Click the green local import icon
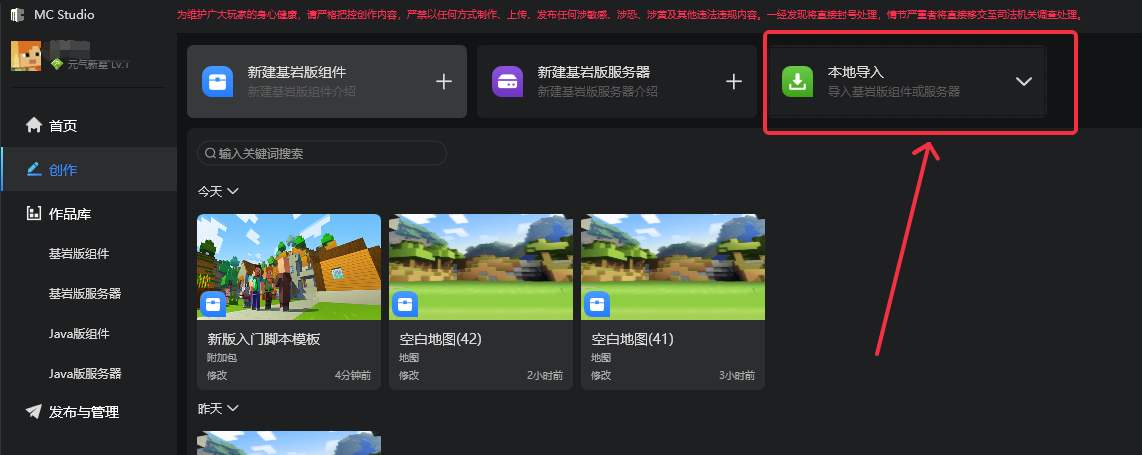The height and width of the screenshot is (455, 1142). point(798,82)
